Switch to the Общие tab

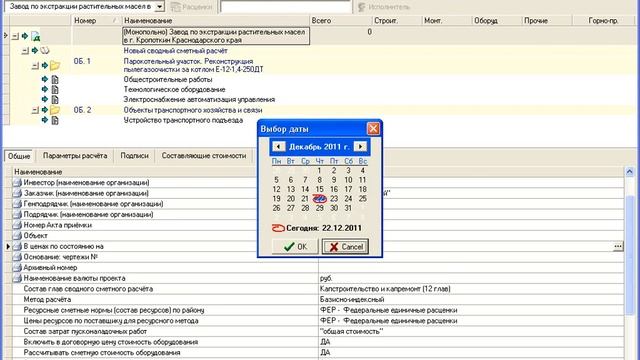(x=19, y=156)
